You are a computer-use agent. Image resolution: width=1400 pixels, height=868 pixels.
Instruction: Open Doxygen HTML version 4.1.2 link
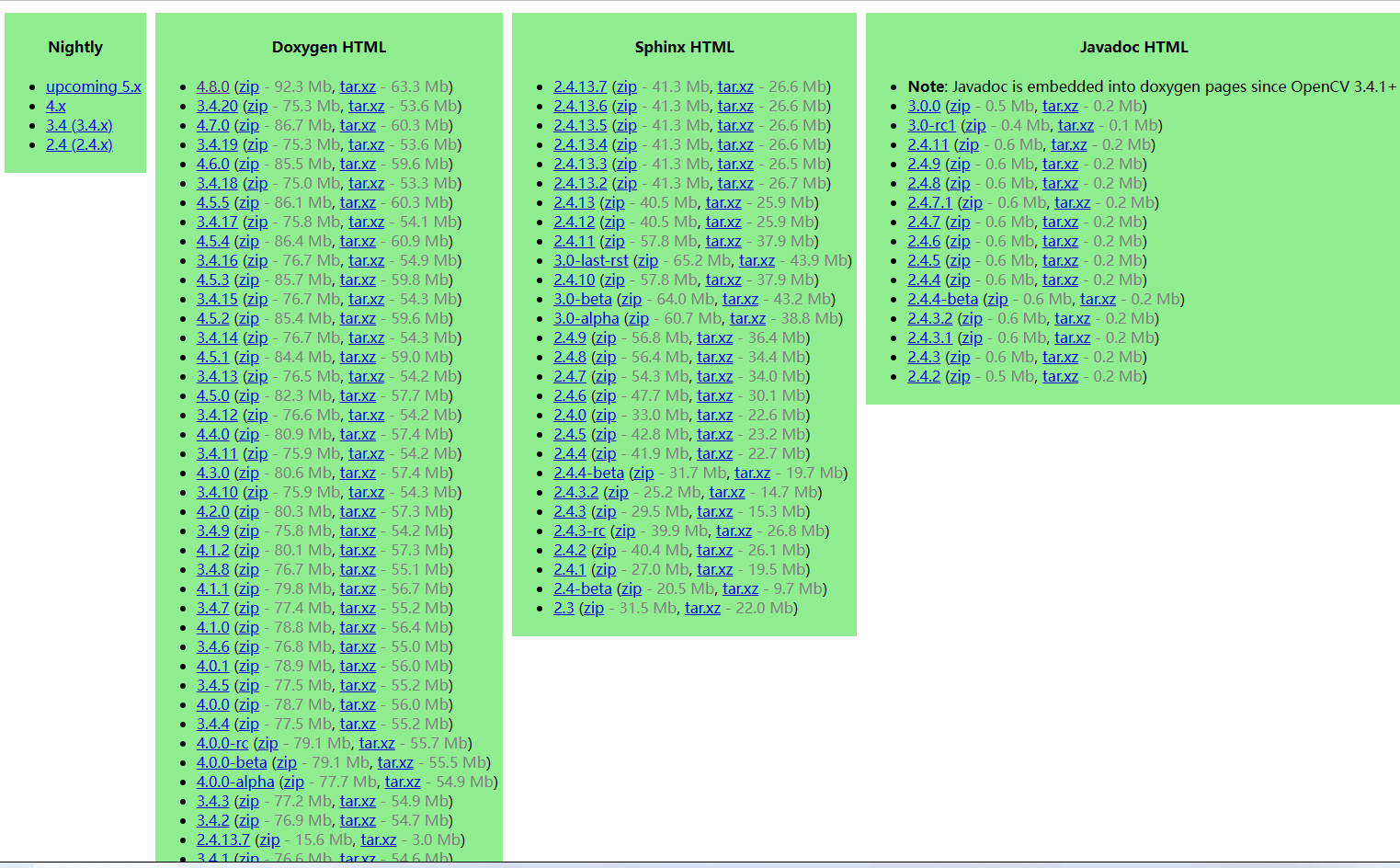tap(213, 550)
